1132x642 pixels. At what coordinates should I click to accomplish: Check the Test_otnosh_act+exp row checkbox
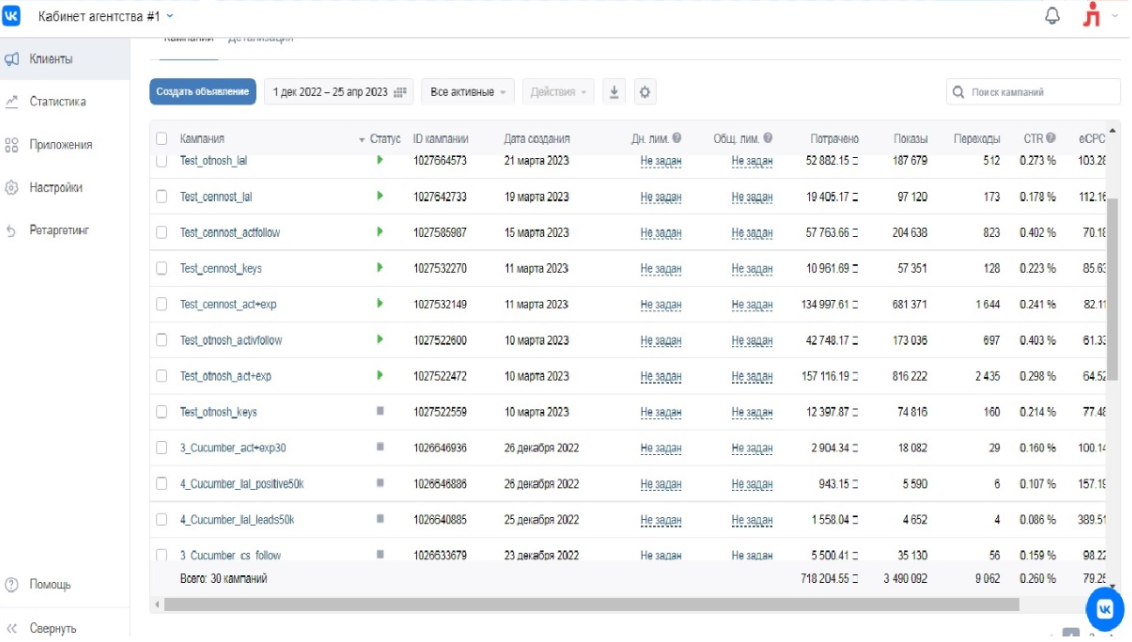162,376
